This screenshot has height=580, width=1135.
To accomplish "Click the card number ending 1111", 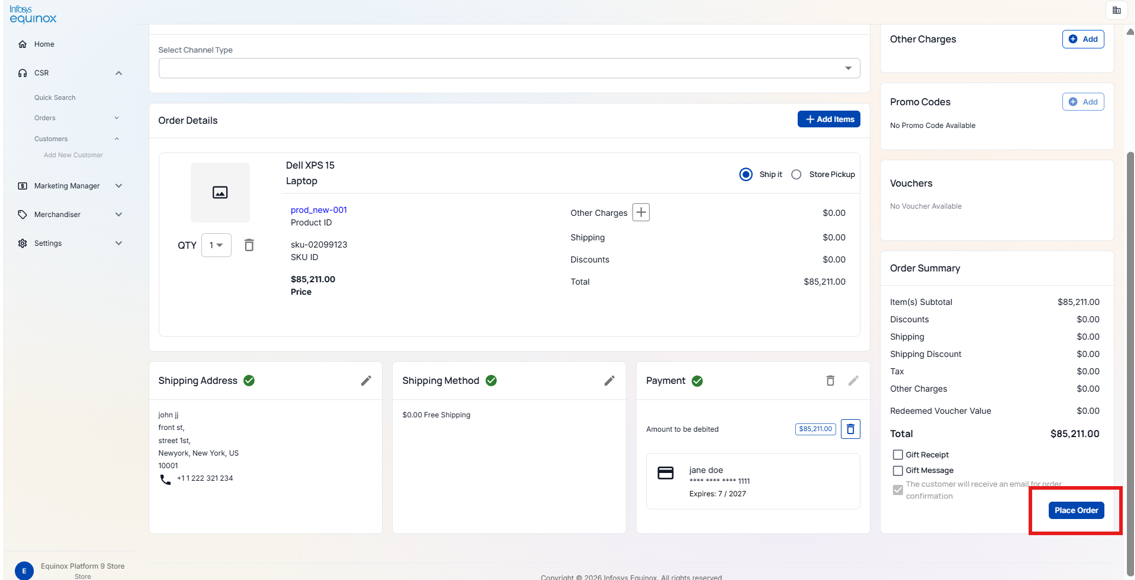I will pyautogui.click(x=720, y=482).
